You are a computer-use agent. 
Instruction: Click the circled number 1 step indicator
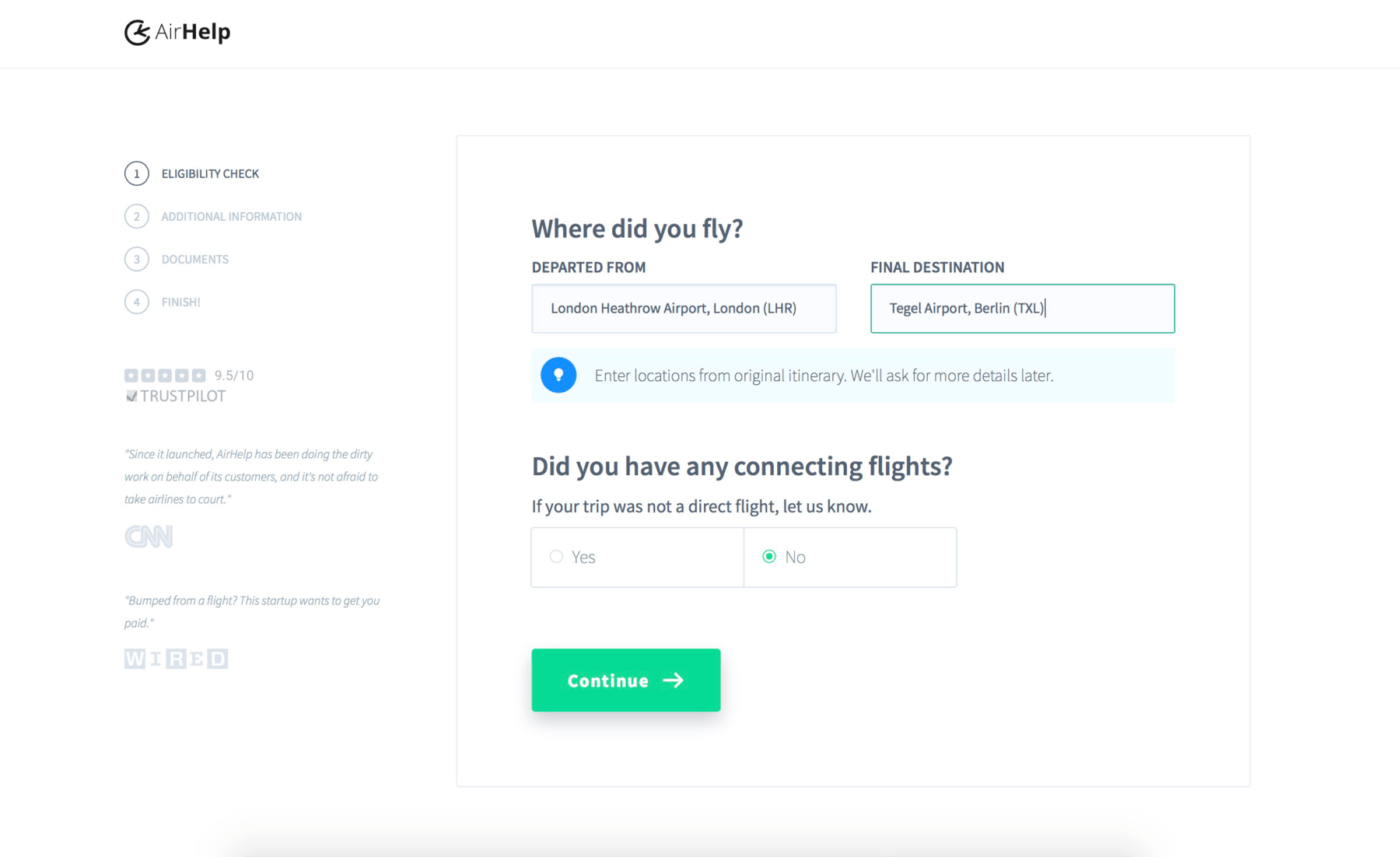tap(137, 173)
